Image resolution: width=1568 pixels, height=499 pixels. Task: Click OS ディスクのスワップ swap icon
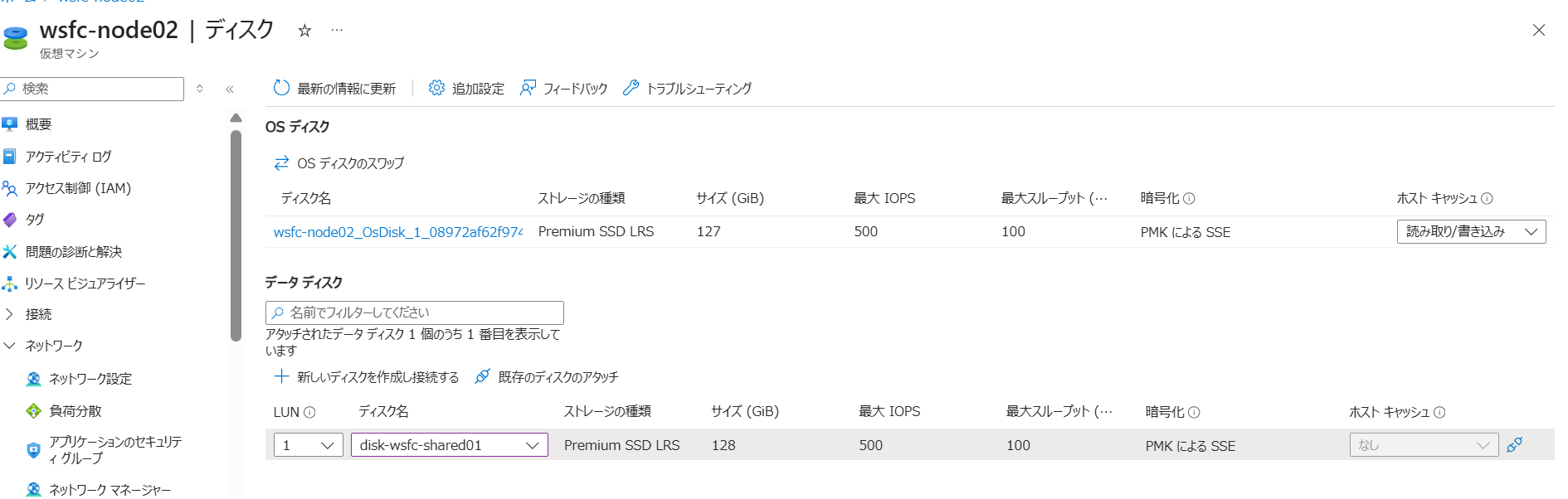(282, 163)
